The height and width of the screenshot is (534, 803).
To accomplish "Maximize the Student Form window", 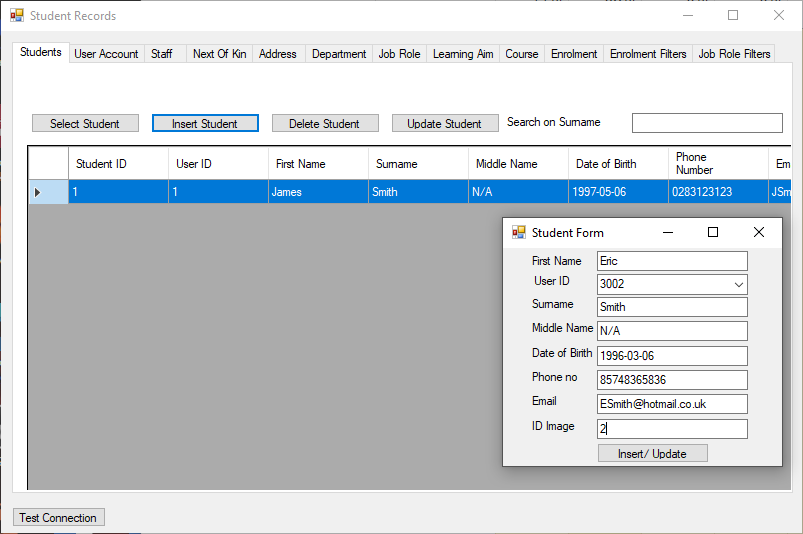I will pos(713,232).
